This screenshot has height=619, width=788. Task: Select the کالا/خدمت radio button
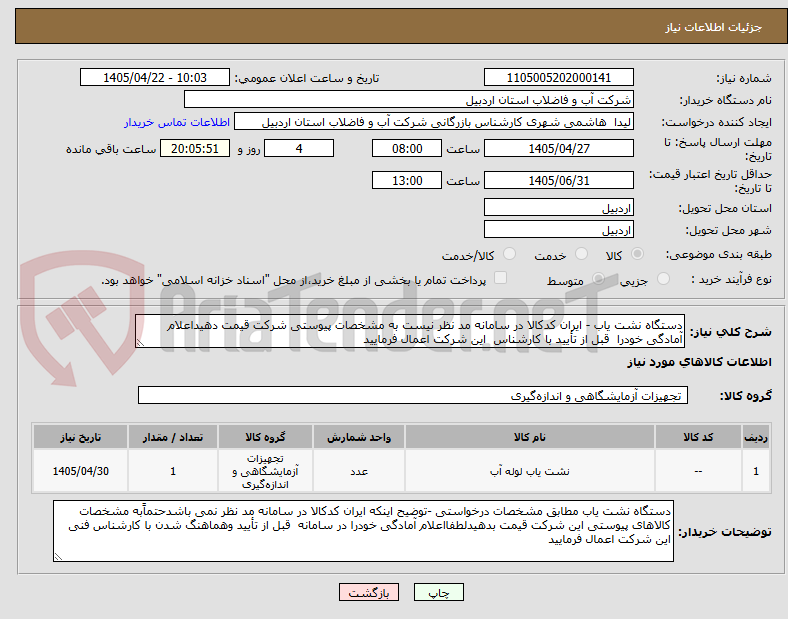click(x=509, y=254)
